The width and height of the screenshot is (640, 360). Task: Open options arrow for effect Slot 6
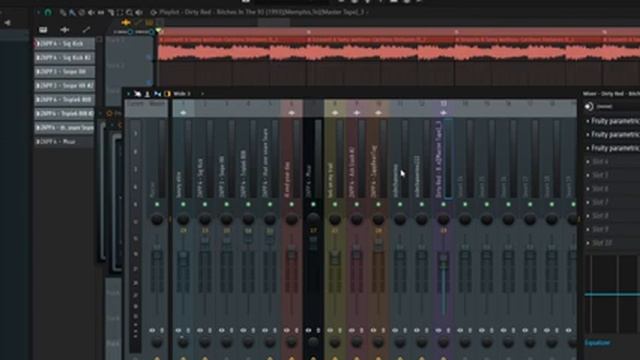click(x=588, y=189)
